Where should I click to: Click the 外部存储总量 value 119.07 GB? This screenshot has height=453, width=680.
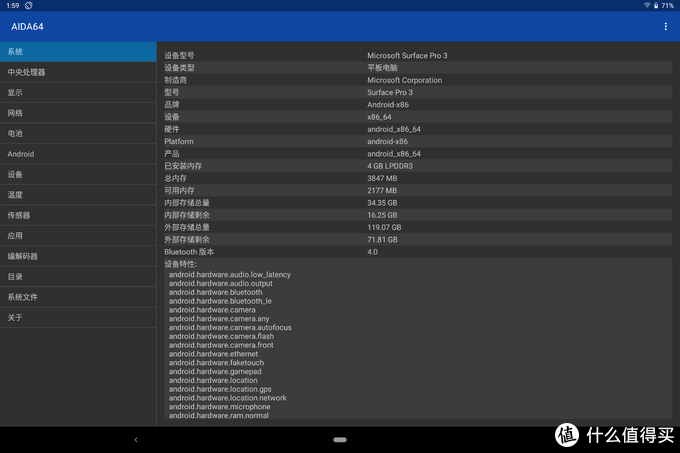(384, 227)
